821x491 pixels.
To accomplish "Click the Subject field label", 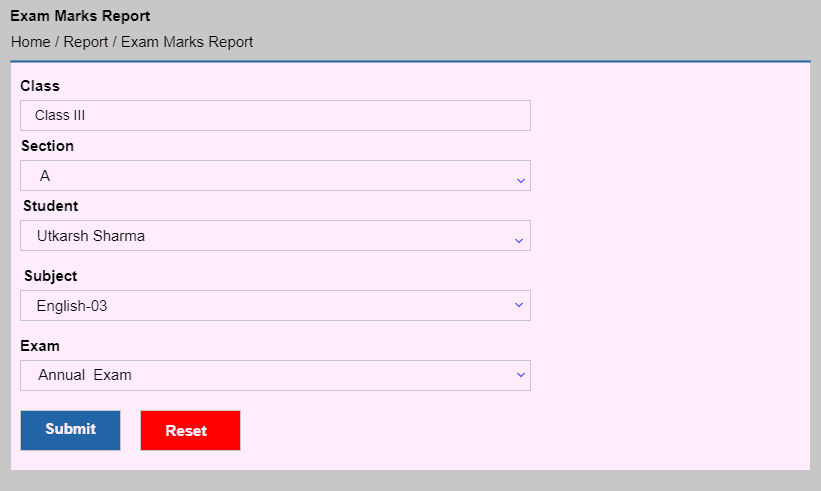I will pyautogui.click(x=51, y=276).
